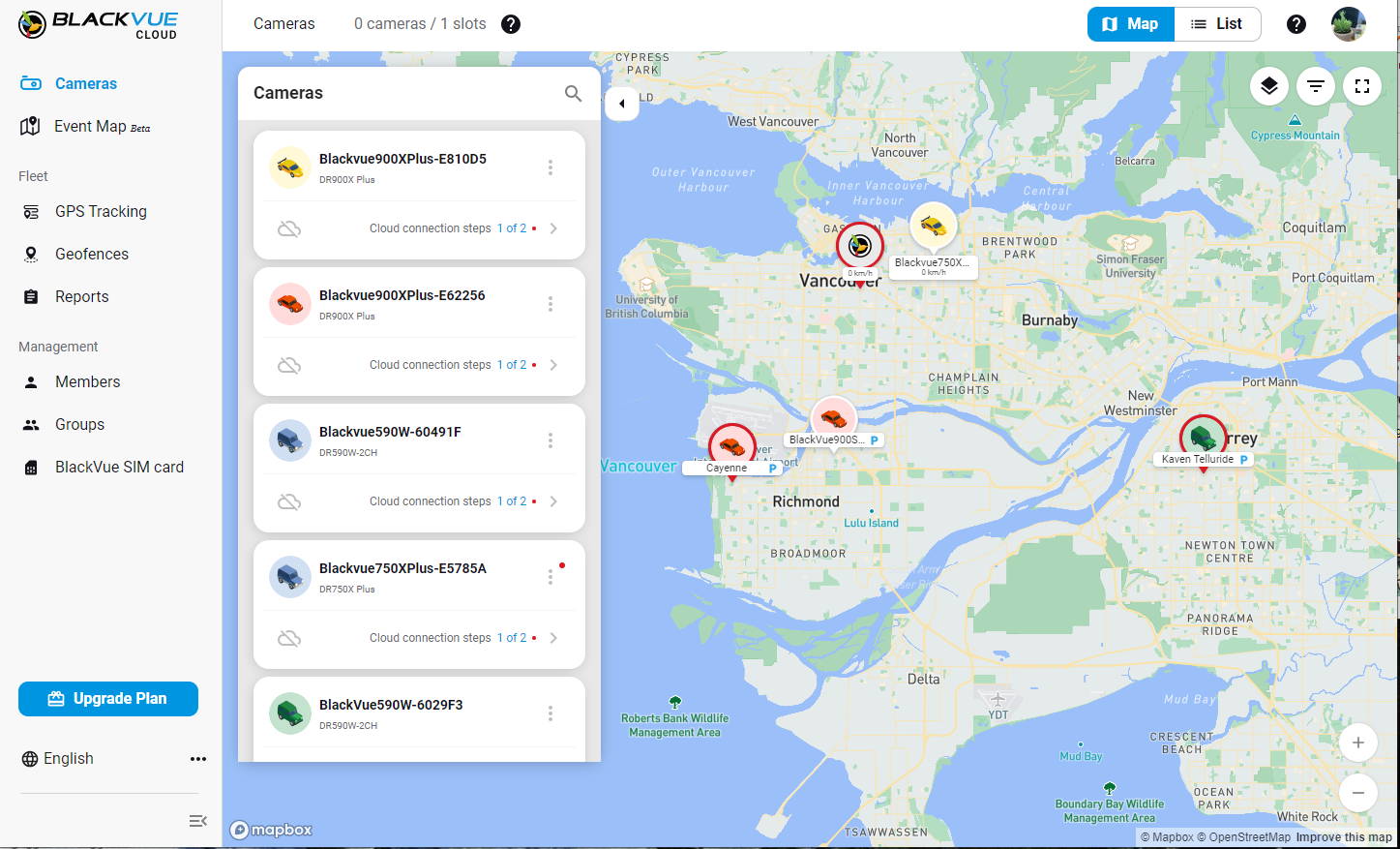Click the yellow car icon of Blackvue900XPlus-E810D5
Viewport: 1400px width, 849px height.
click(x=289, y=167)
